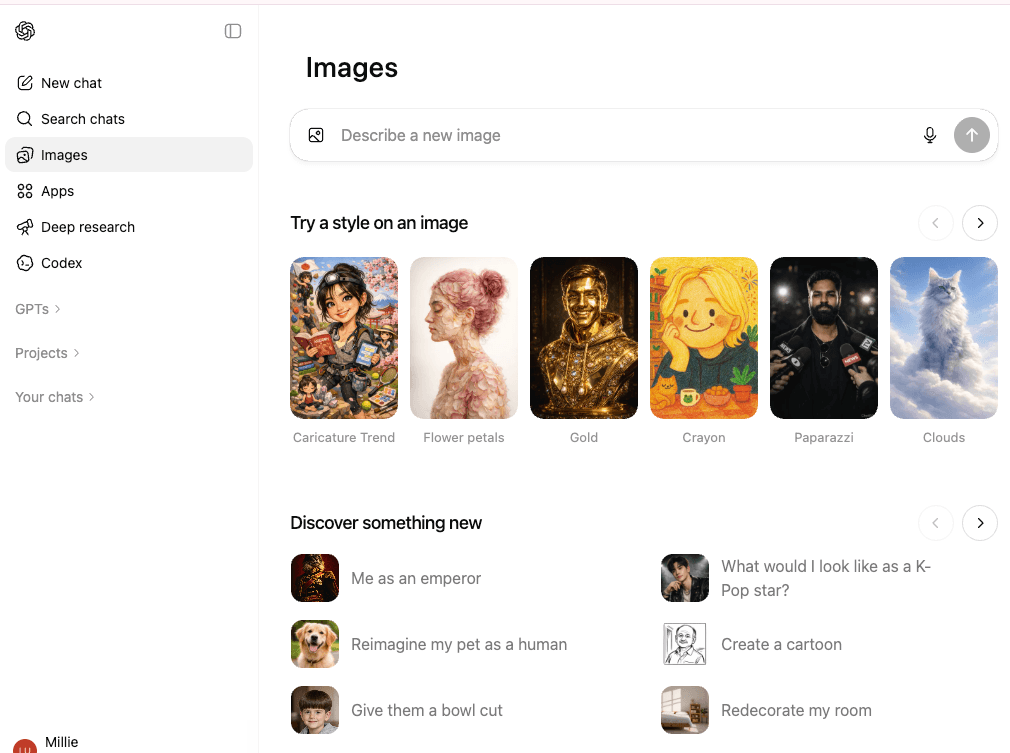Click the ChatGPT logo
Screen dimensions: 1010x753
click(x=24, y=30)
